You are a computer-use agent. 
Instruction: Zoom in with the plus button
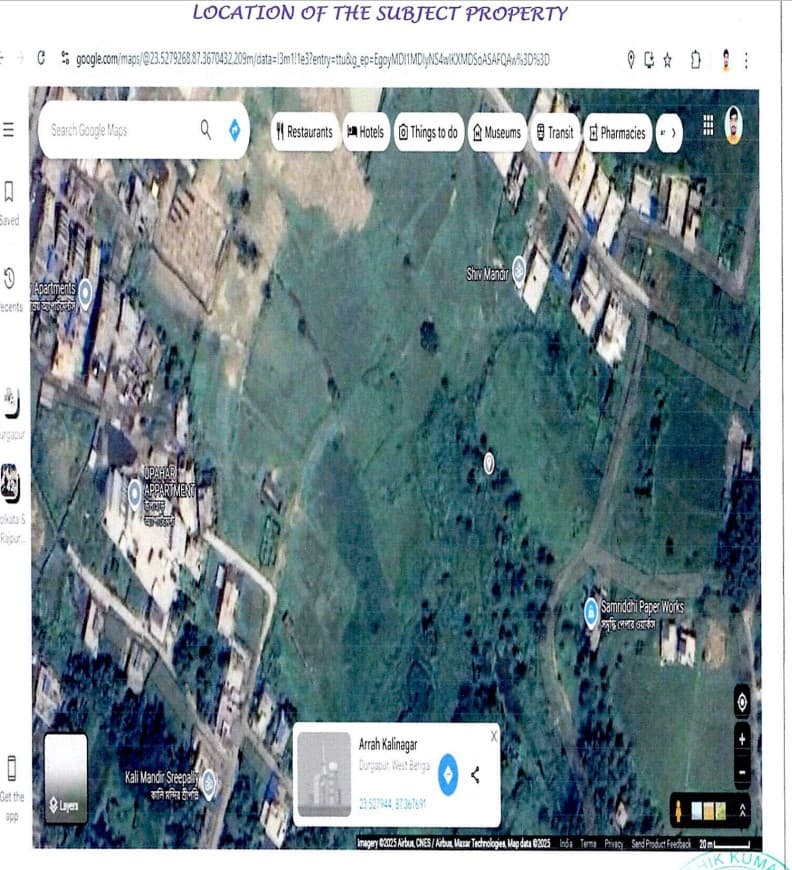click(742, 739)
